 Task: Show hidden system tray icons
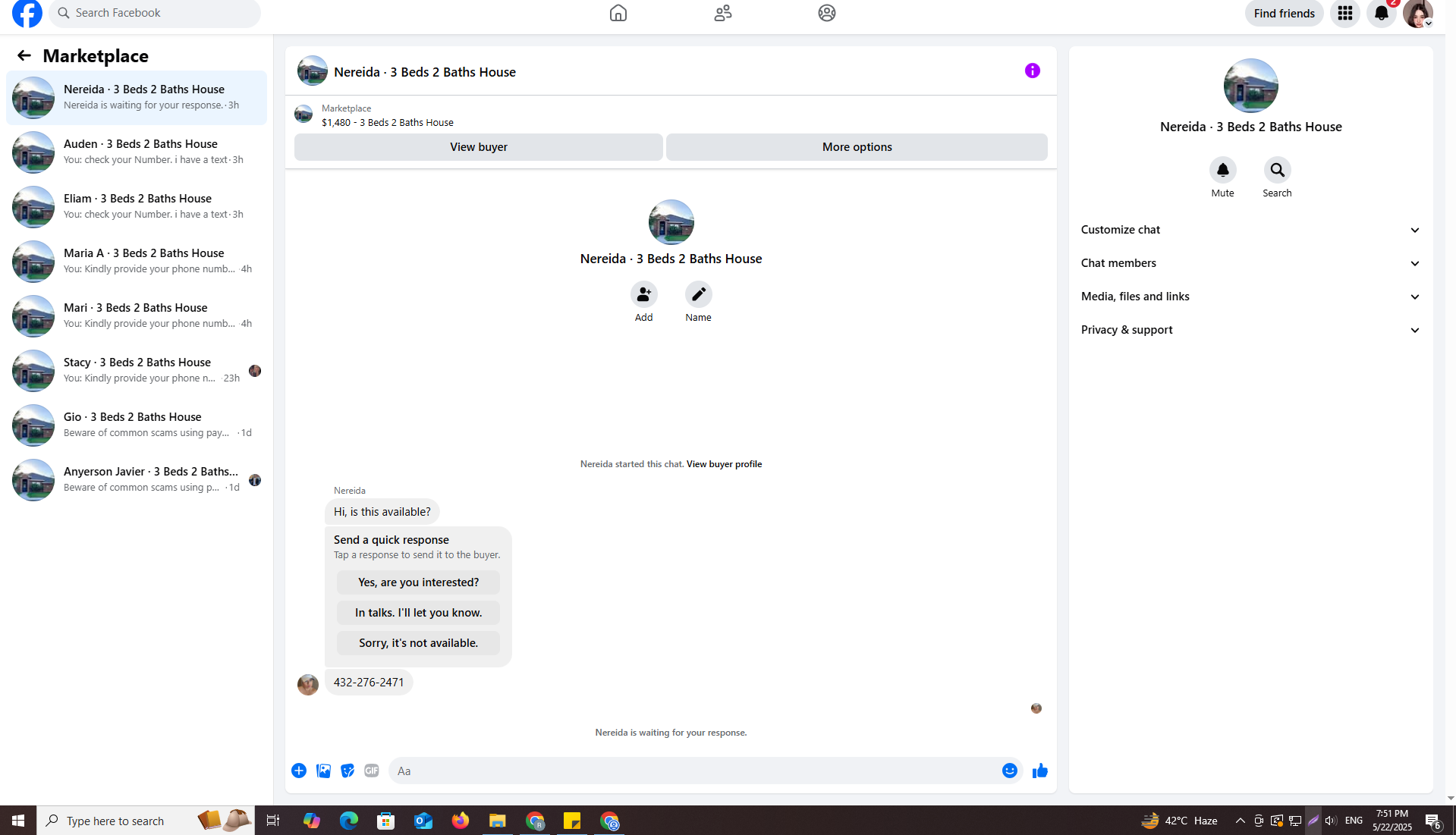pyautogui.click(x=1241, y=821)
